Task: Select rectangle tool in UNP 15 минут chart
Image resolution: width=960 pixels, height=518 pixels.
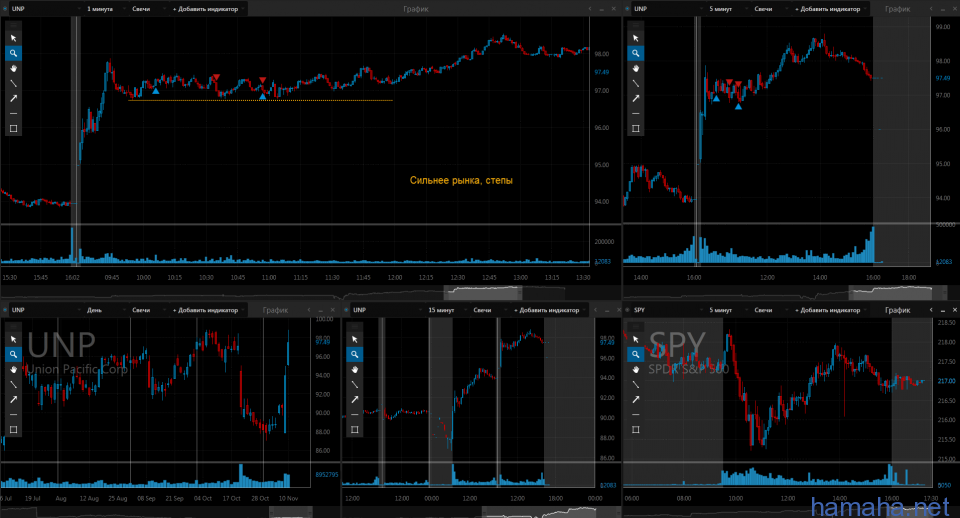Action: click(354, 430)
